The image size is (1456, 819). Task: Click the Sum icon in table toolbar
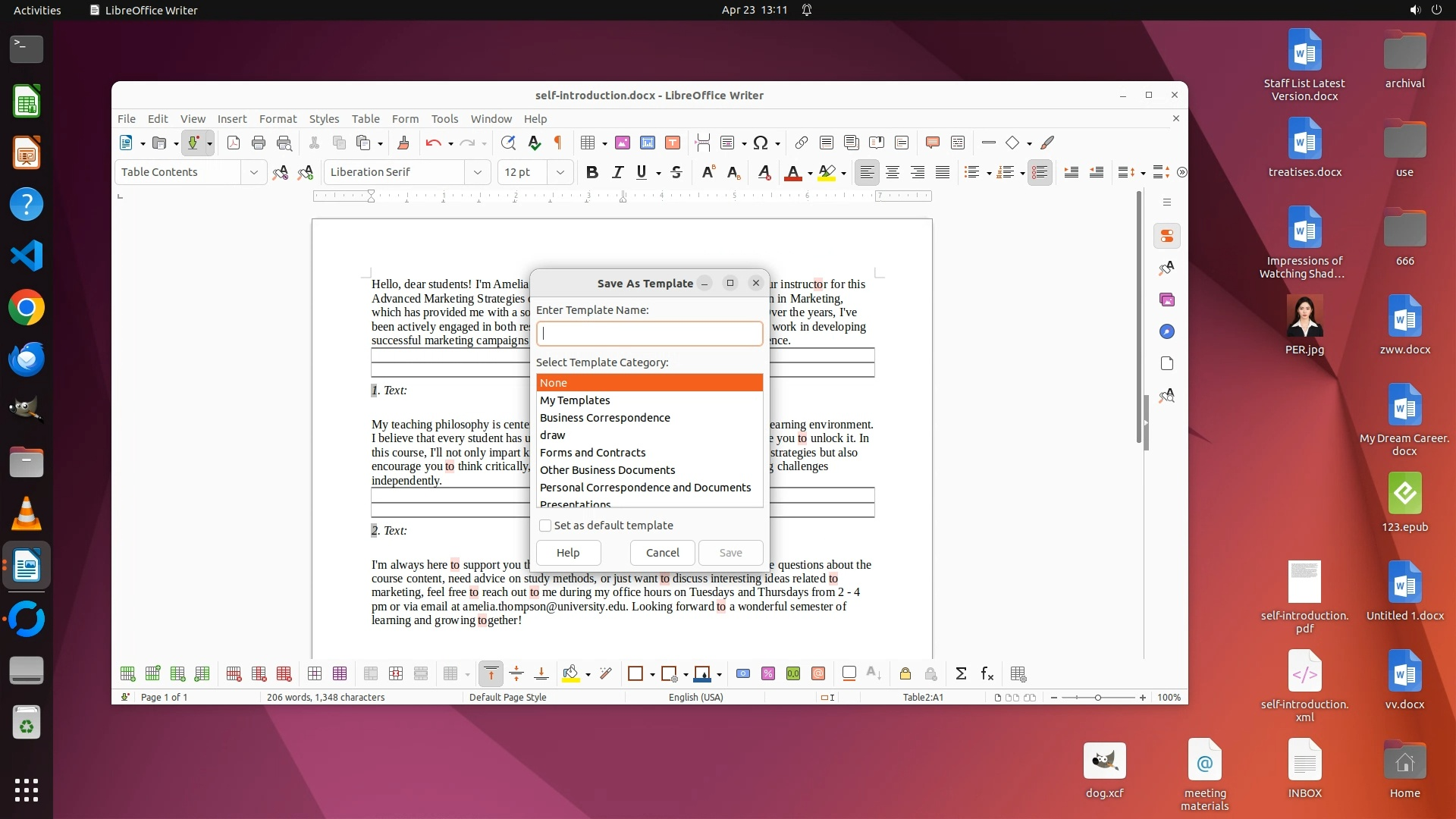click(961, 674)
